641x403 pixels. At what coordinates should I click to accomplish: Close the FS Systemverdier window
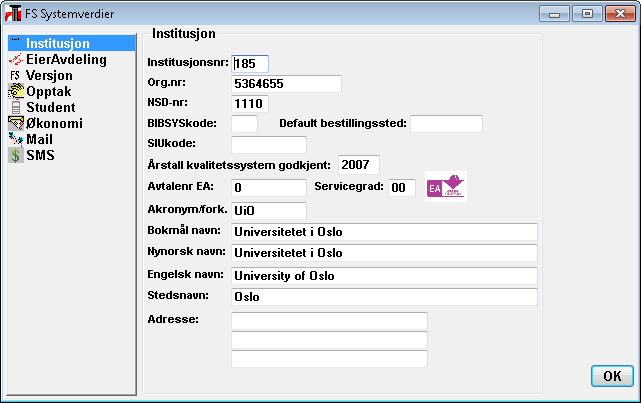620,14
